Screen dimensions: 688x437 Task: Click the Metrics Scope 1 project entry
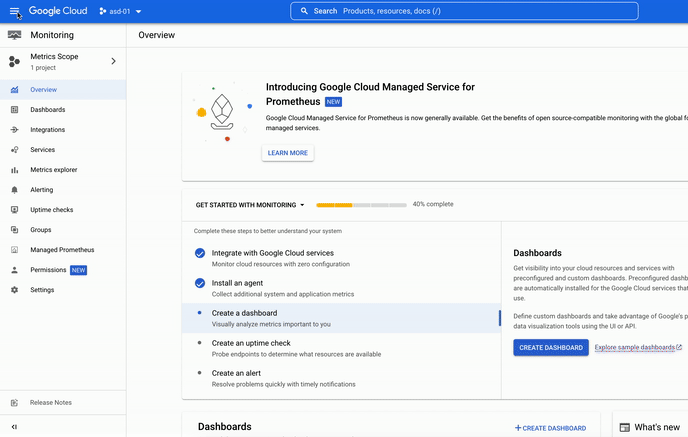point(63,61)
